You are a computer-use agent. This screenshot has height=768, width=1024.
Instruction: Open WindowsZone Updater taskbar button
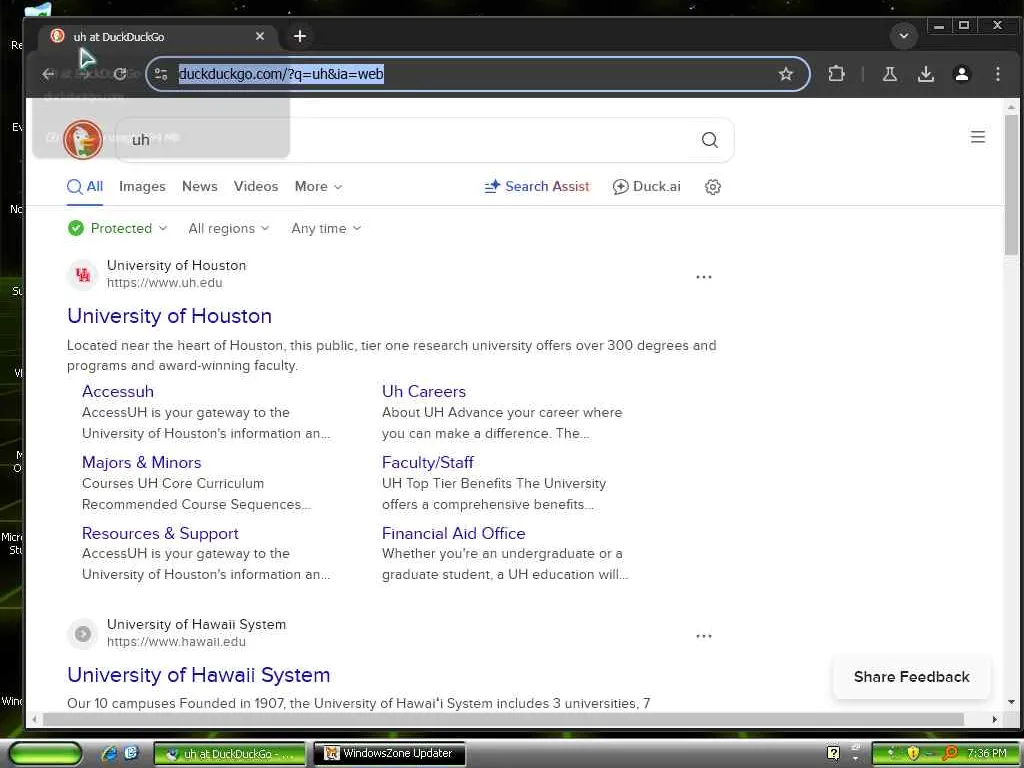390,754
